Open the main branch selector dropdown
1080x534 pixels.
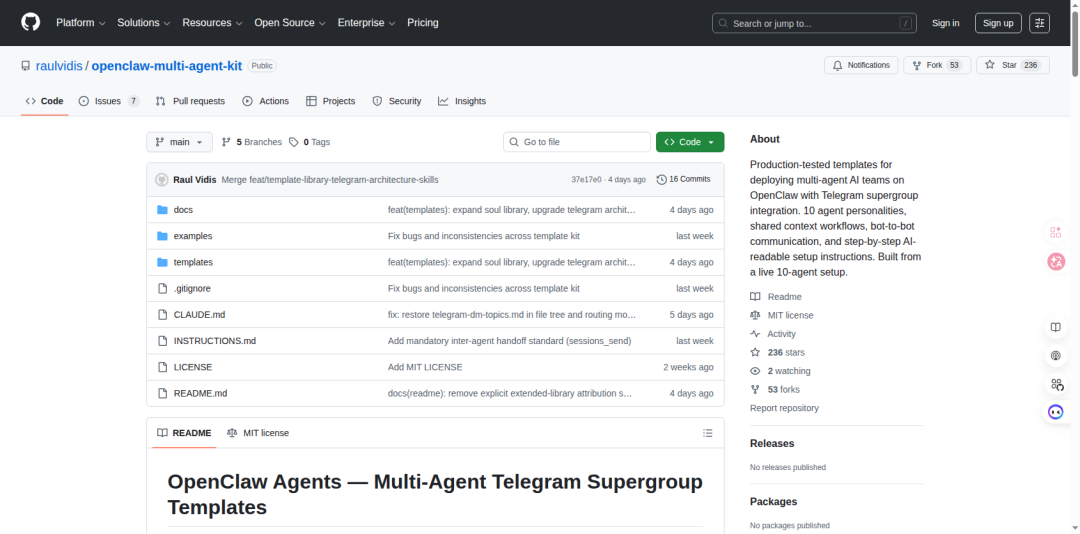coord(179,142)
